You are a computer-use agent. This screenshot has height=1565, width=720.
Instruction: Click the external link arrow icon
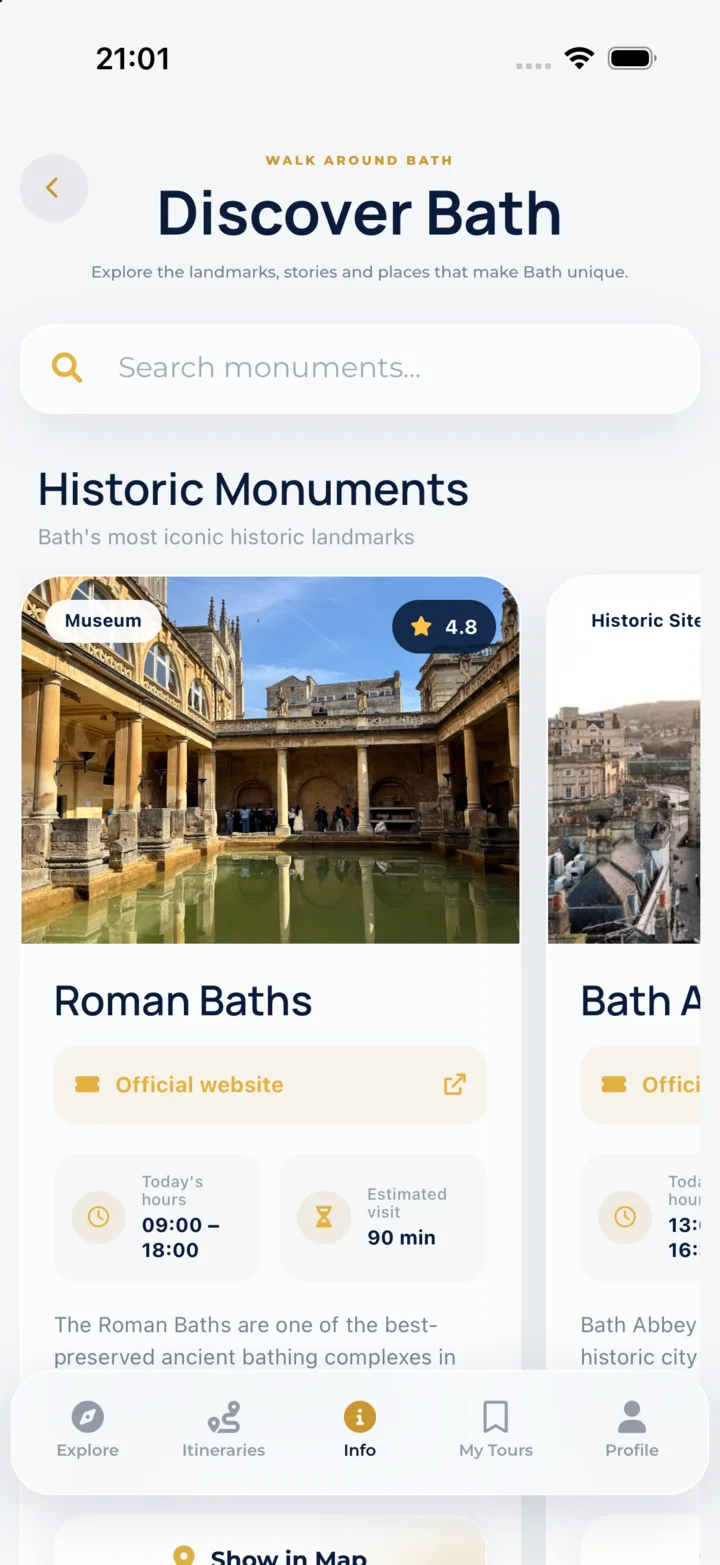tap(455, 1084)
